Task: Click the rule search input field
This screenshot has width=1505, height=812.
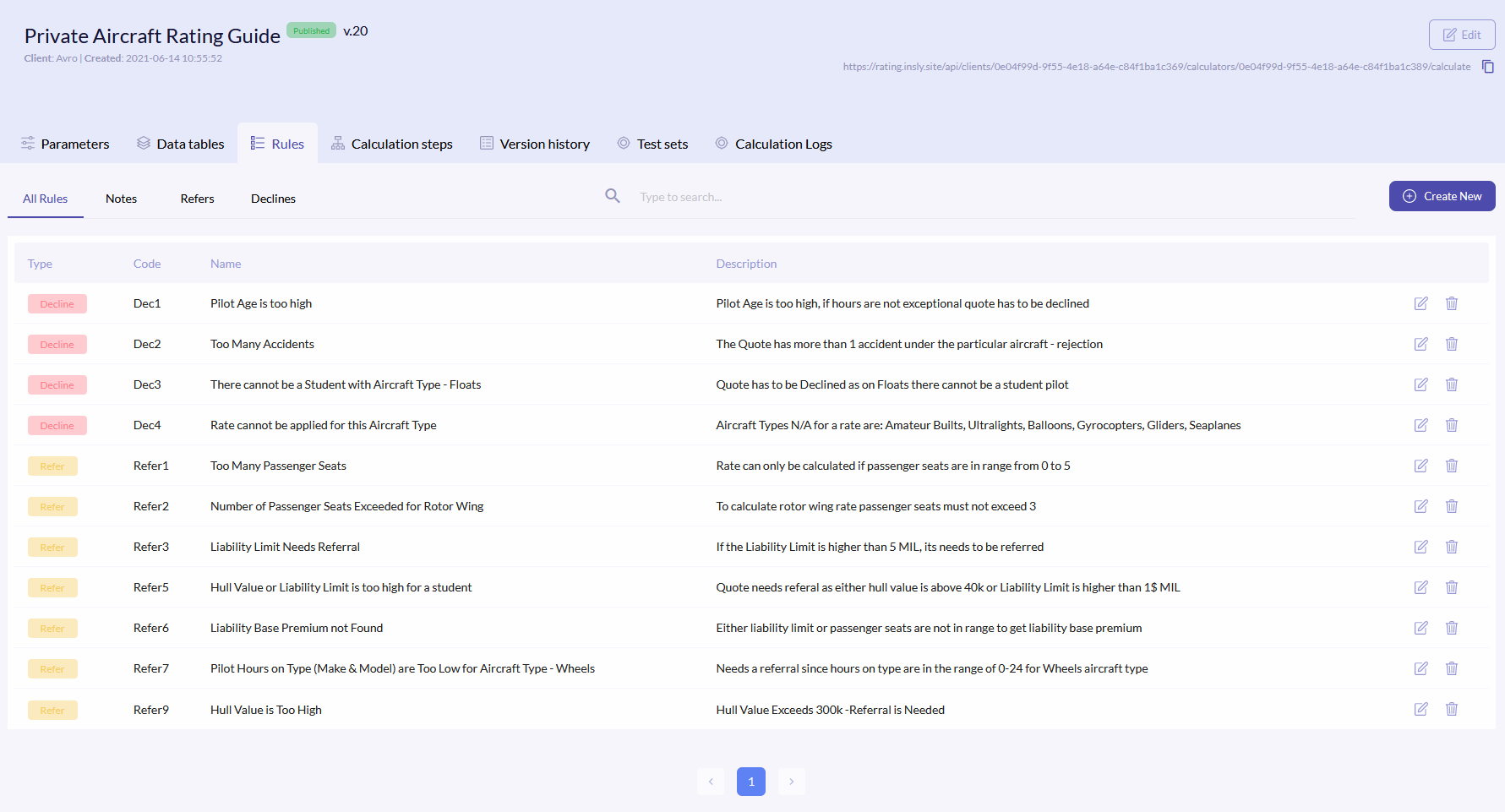Action: tap(845, 197)
